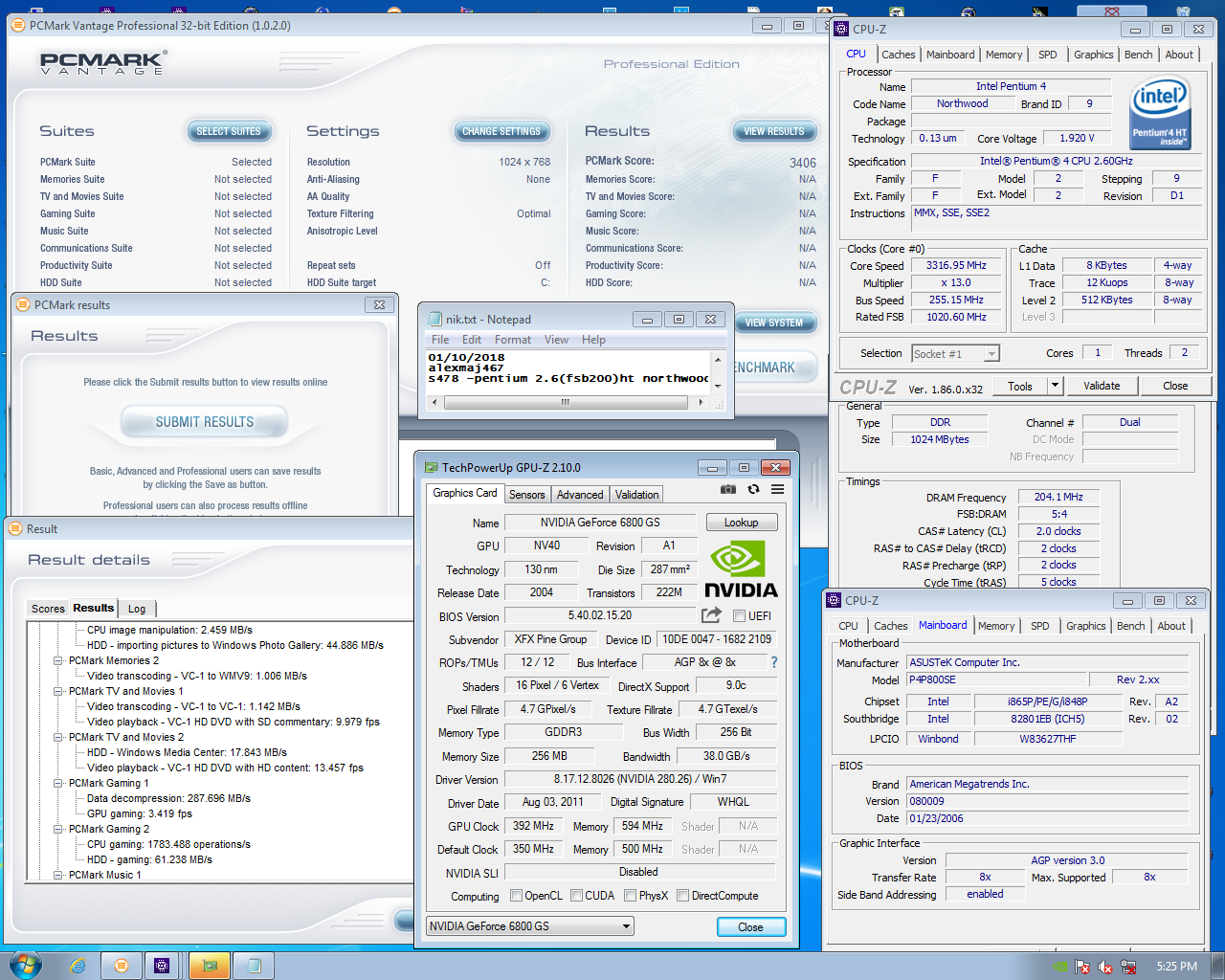Open the Log tab in Result details

click(137, 609)
